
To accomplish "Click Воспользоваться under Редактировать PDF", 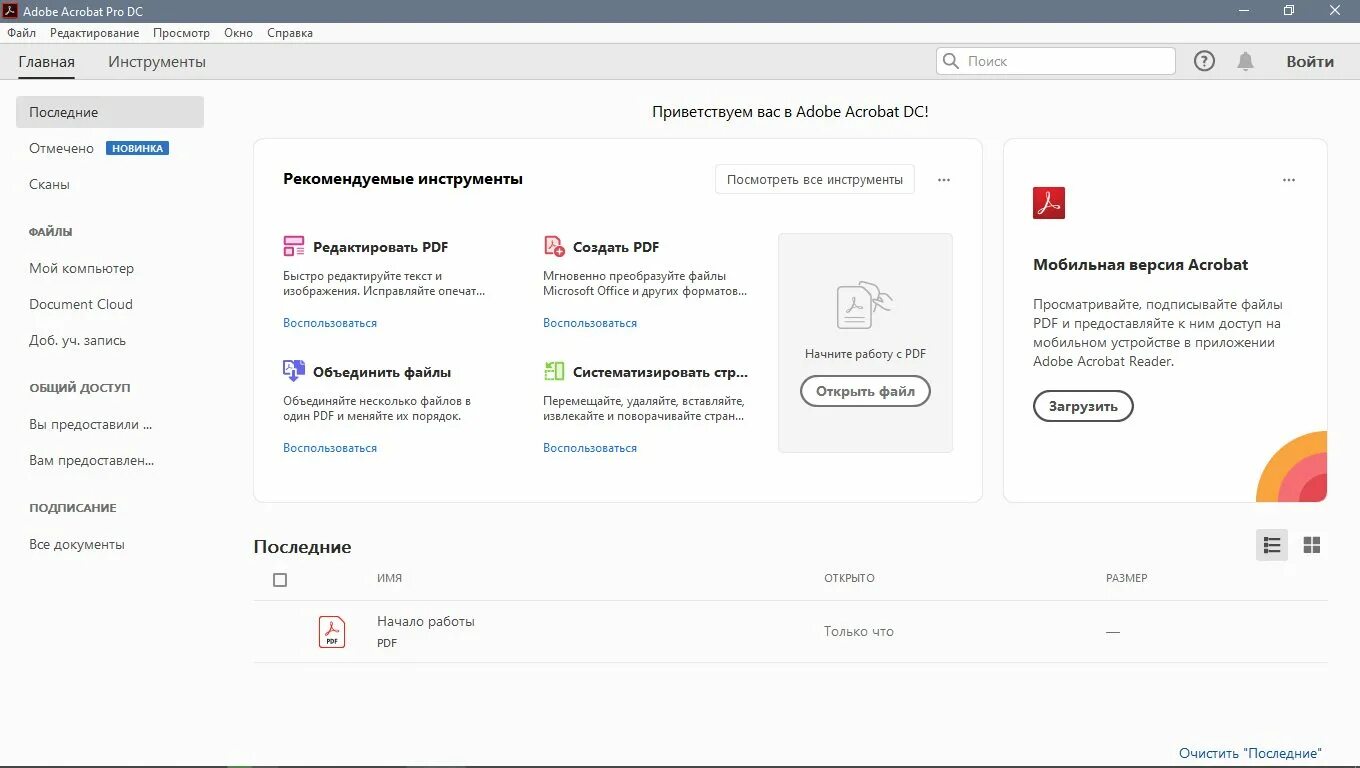I will pyautogui.click(x=330, y=323).
